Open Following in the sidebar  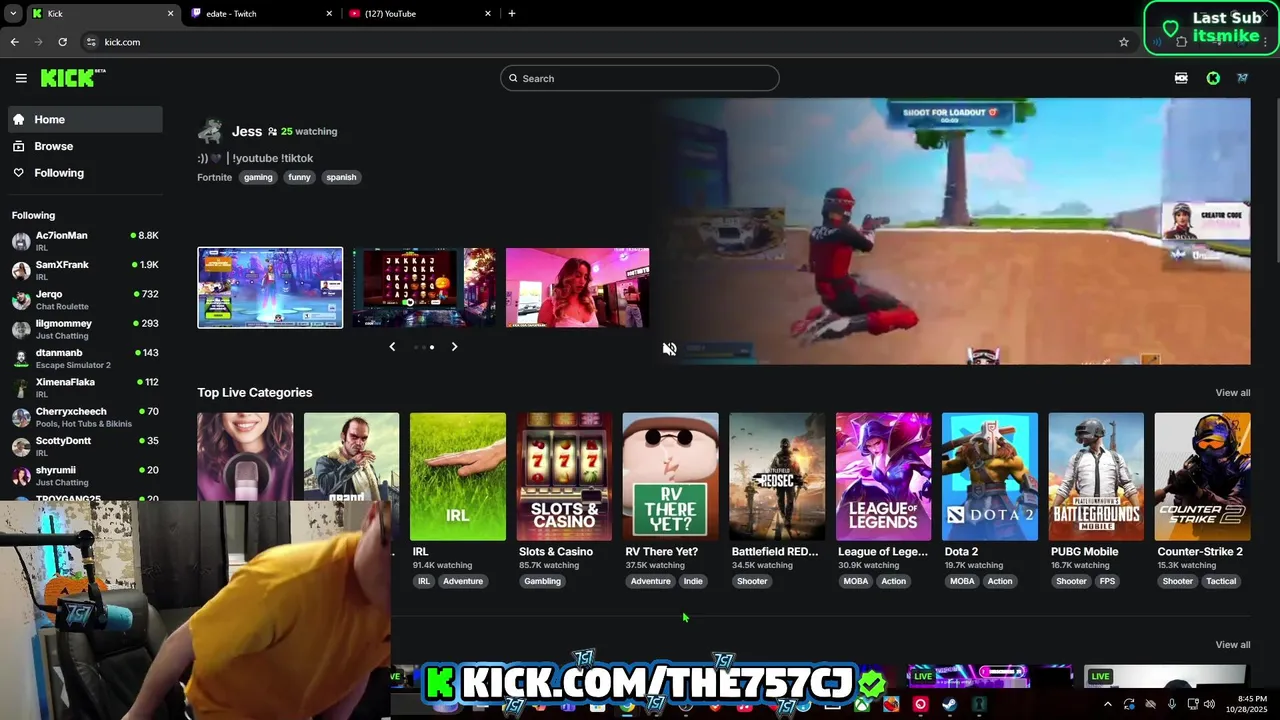point(85,173)
